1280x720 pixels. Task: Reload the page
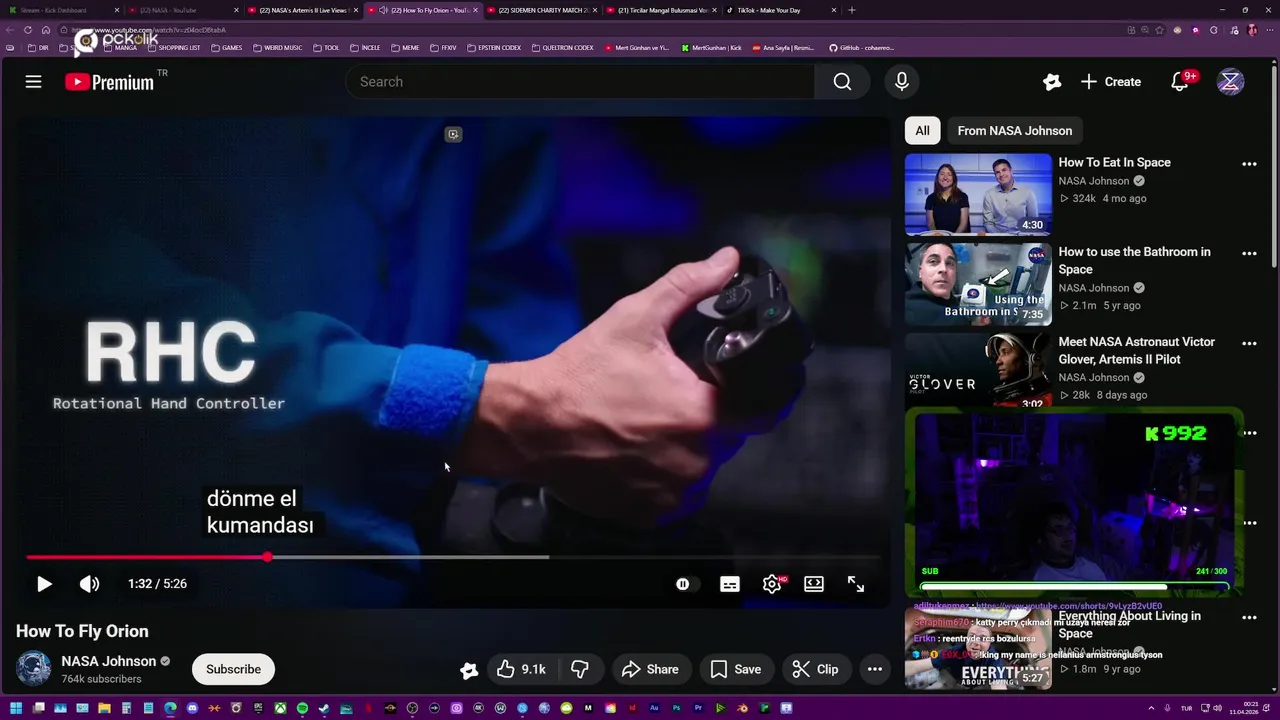pyautogui.click(x=28, y=30)
